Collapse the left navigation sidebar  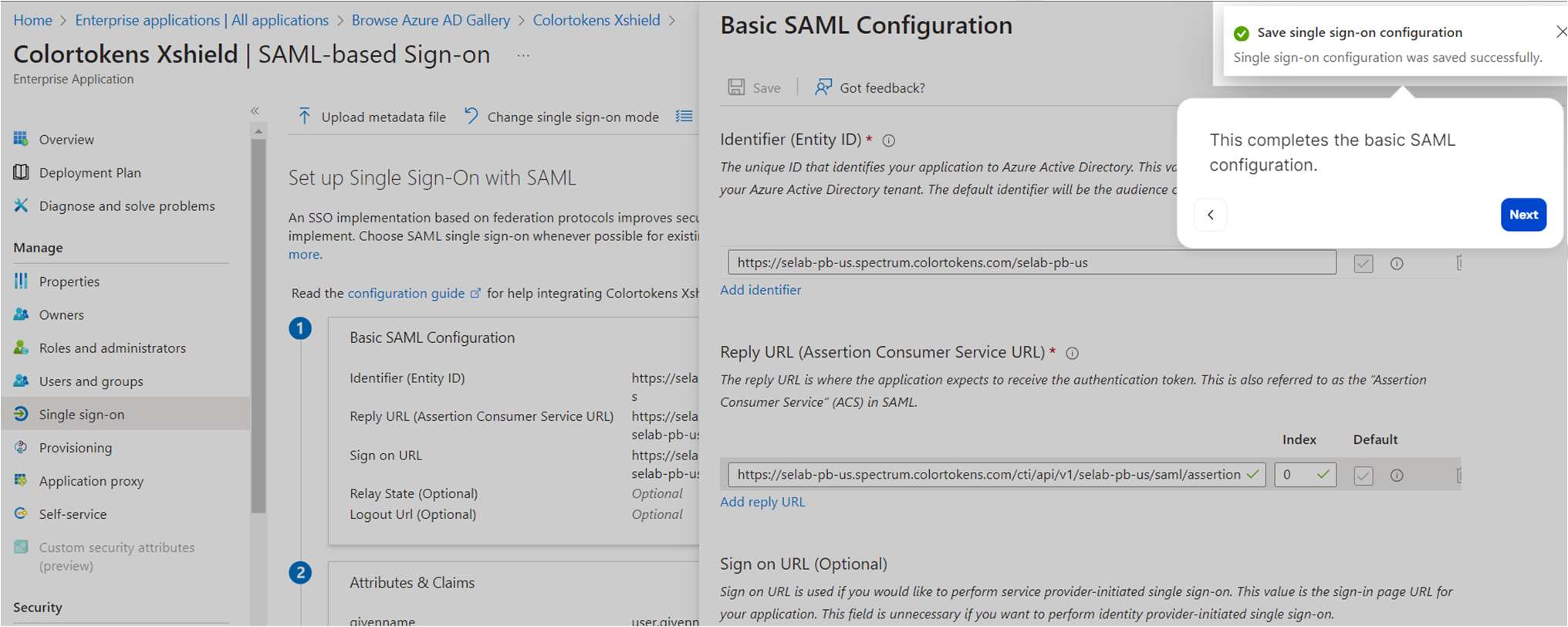coord(255,111)
